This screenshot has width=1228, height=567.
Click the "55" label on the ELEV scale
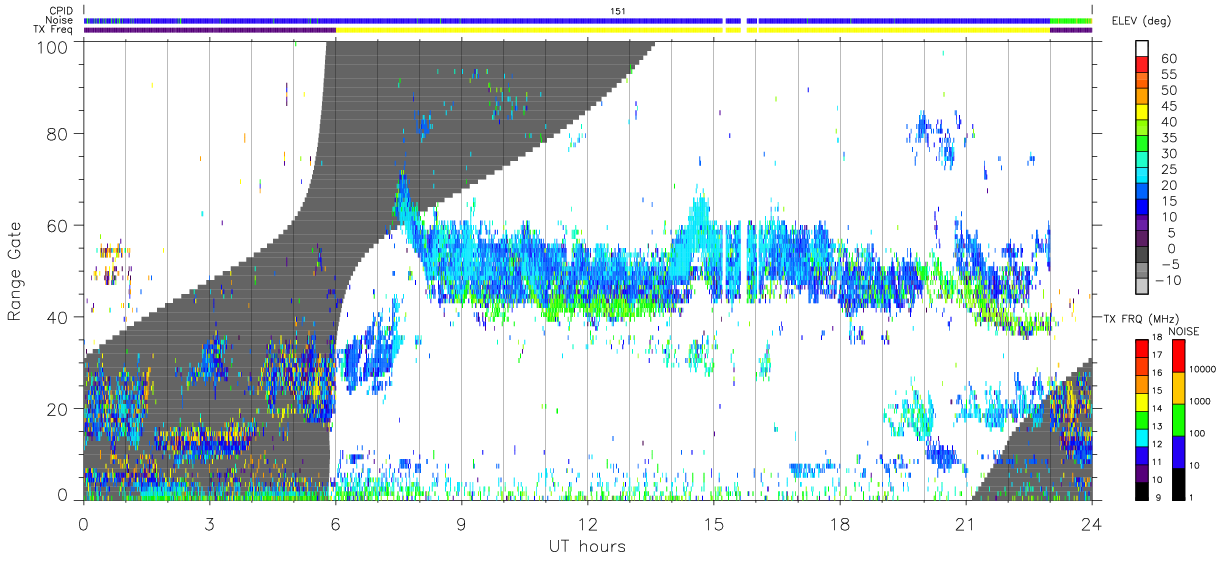pyautogui.click(x=1168, y=75)
